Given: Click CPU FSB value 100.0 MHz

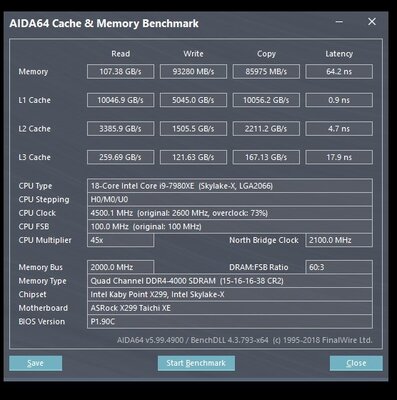Looking at the screenshot, I should [230, 227].
